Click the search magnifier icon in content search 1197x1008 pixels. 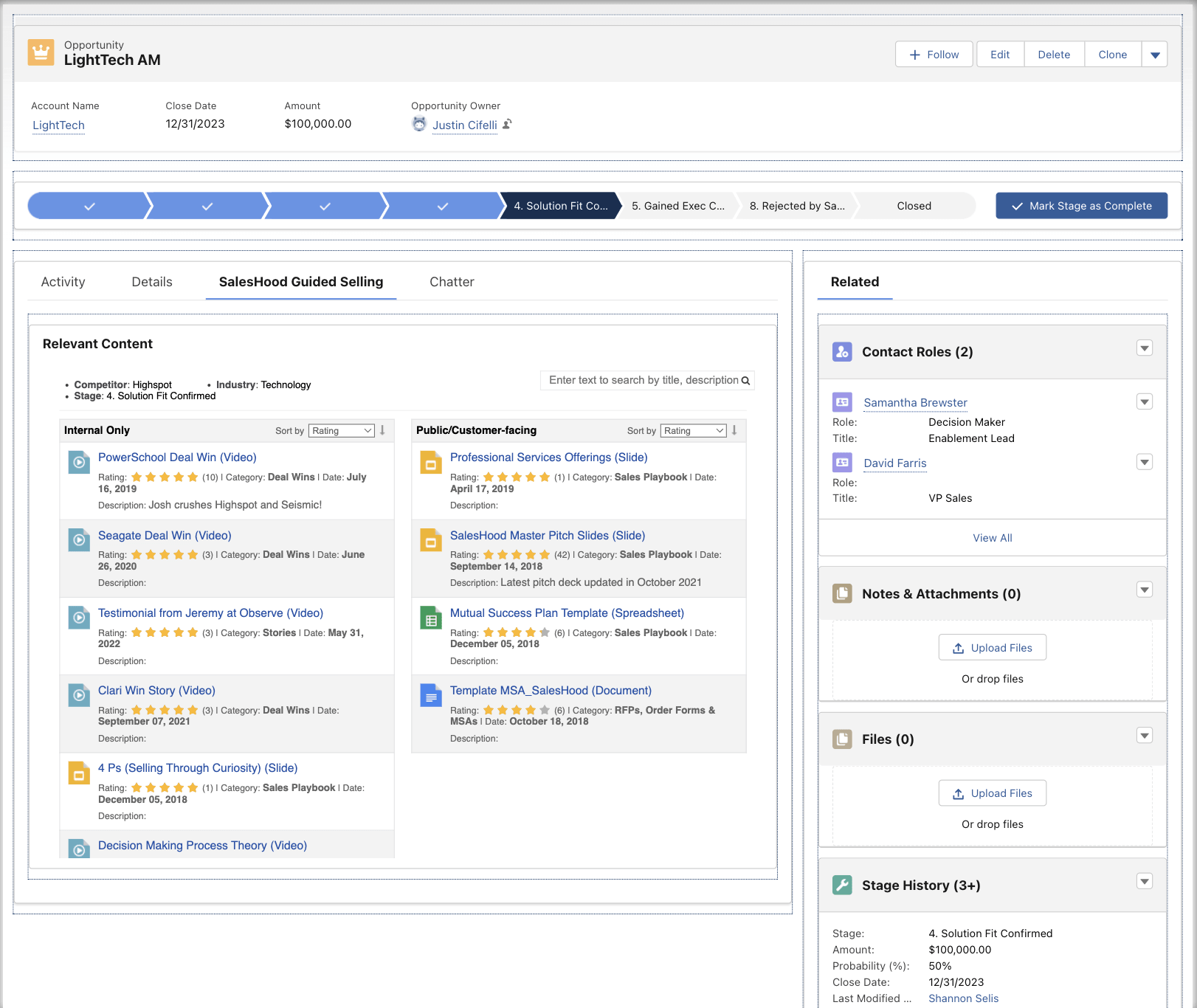tap(745, 381)
